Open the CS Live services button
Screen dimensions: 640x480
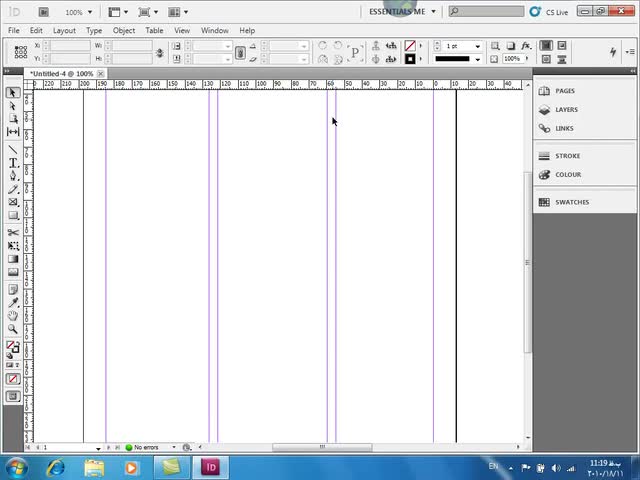549,12
